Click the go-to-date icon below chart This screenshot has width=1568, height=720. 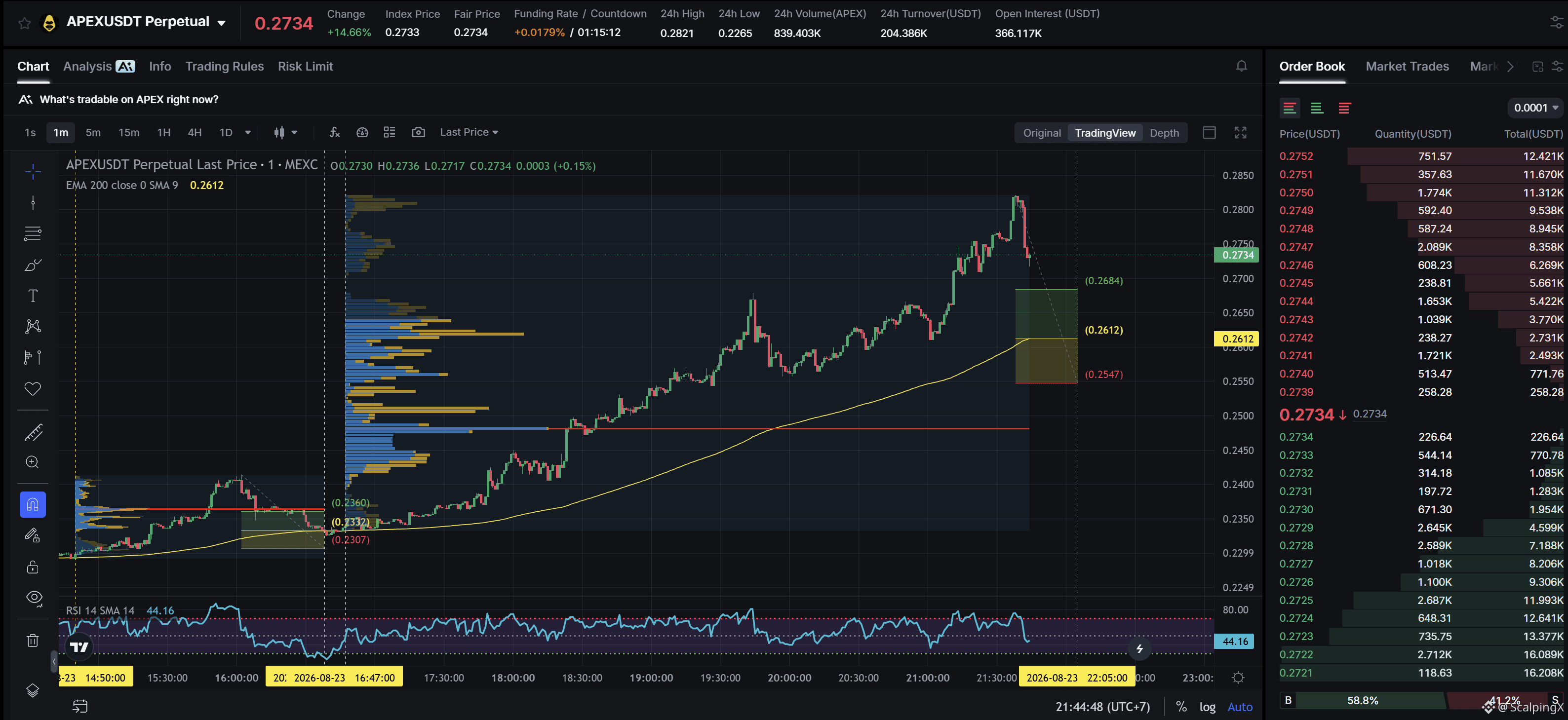[x=80, y=706]
